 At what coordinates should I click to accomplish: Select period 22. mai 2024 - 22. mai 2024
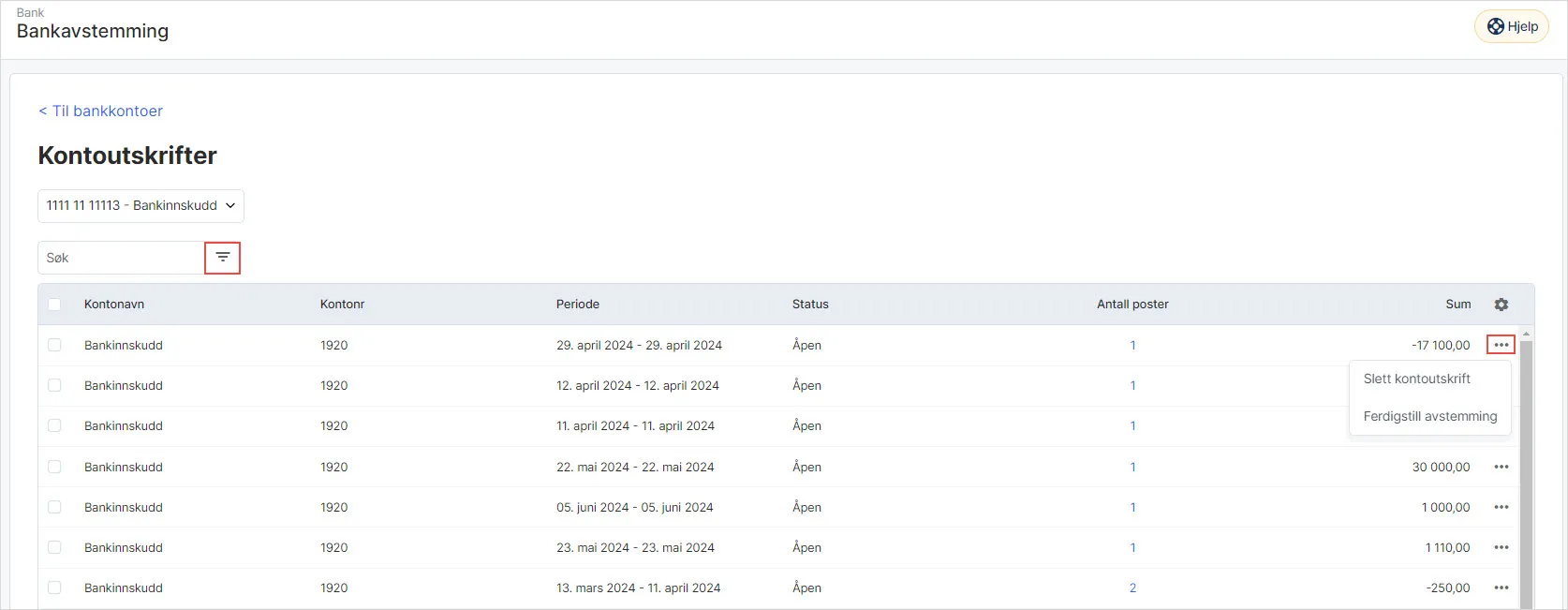tap(635, 467)
